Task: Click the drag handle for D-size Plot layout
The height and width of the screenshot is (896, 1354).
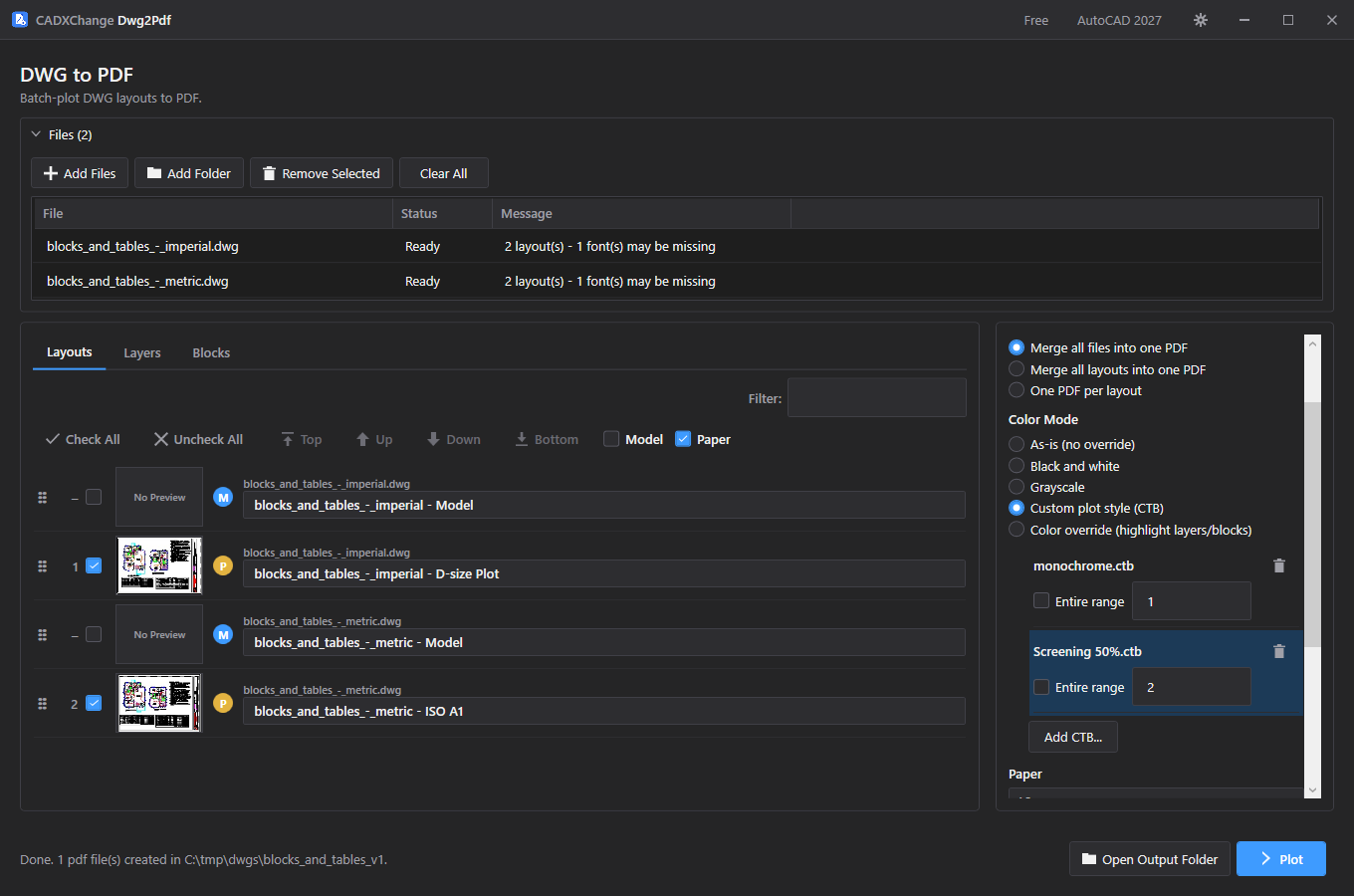Action: pos(42,565)
